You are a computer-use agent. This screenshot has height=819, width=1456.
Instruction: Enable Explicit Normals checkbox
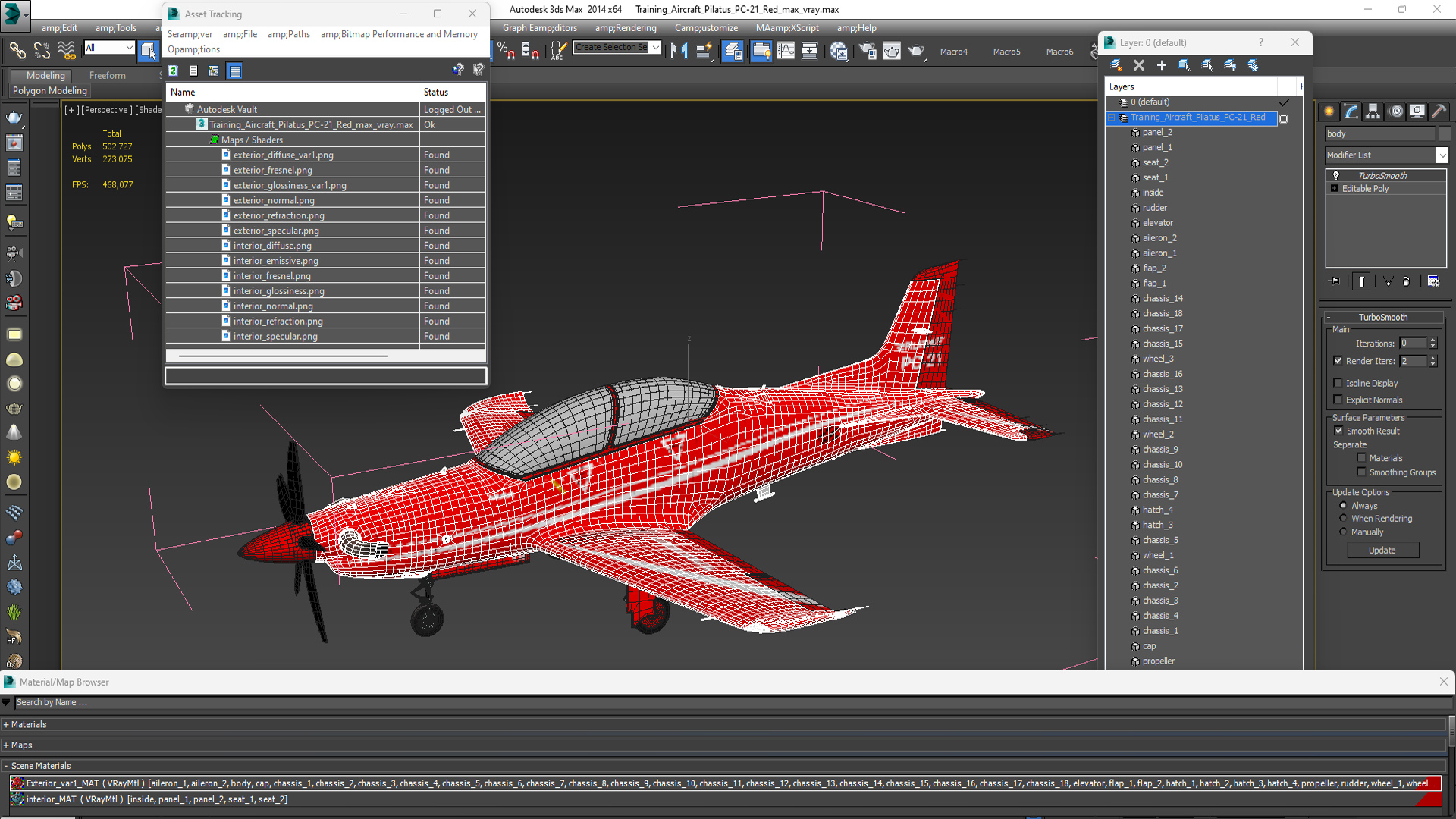[1338, 400]
